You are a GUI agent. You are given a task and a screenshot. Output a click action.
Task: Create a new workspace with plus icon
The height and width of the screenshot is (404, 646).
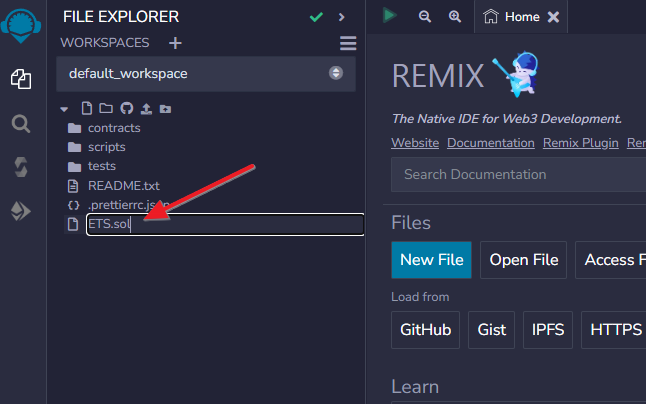175,43
